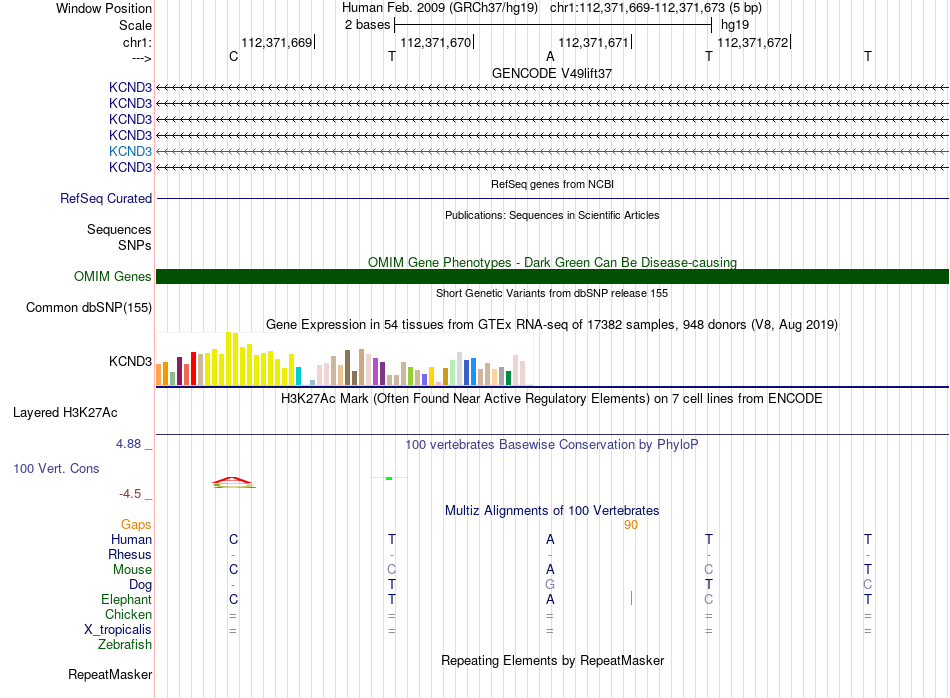Screen dimensions: 950x698
Task: Click the red PhyloP conservation peak
Action: tap(233, 482)
